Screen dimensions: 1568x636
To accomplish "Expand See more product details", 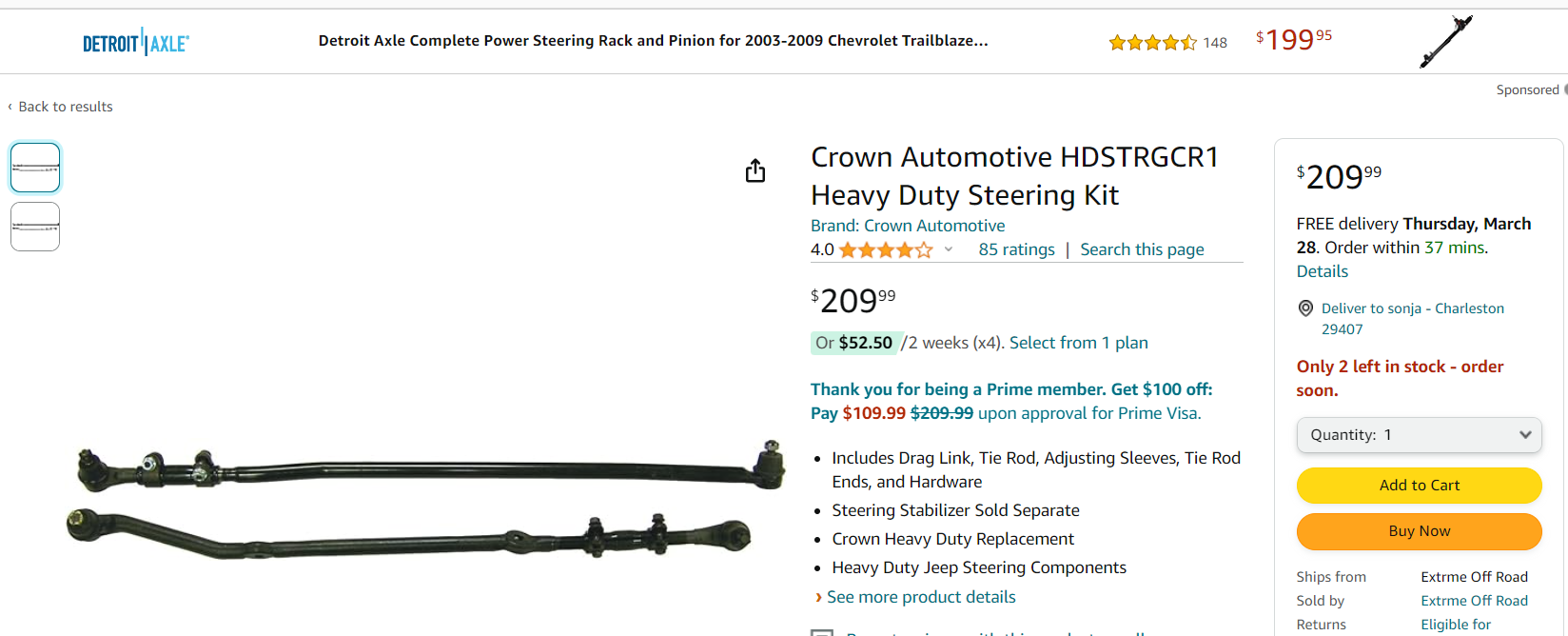I will click(920, 597).
